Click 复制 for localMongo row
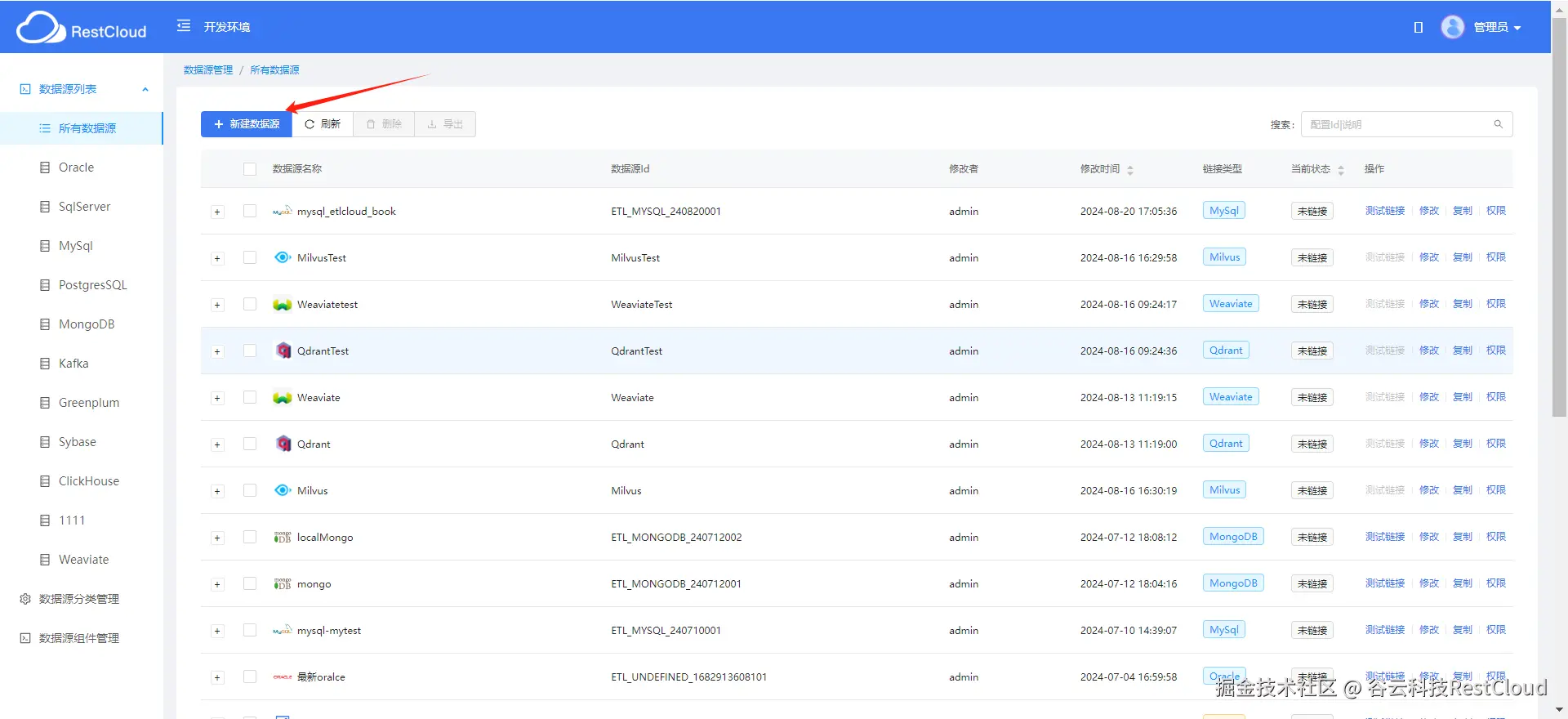The height and width of the screenshot is (719, 1568). pyautogui.click(x=1463, y=537)
